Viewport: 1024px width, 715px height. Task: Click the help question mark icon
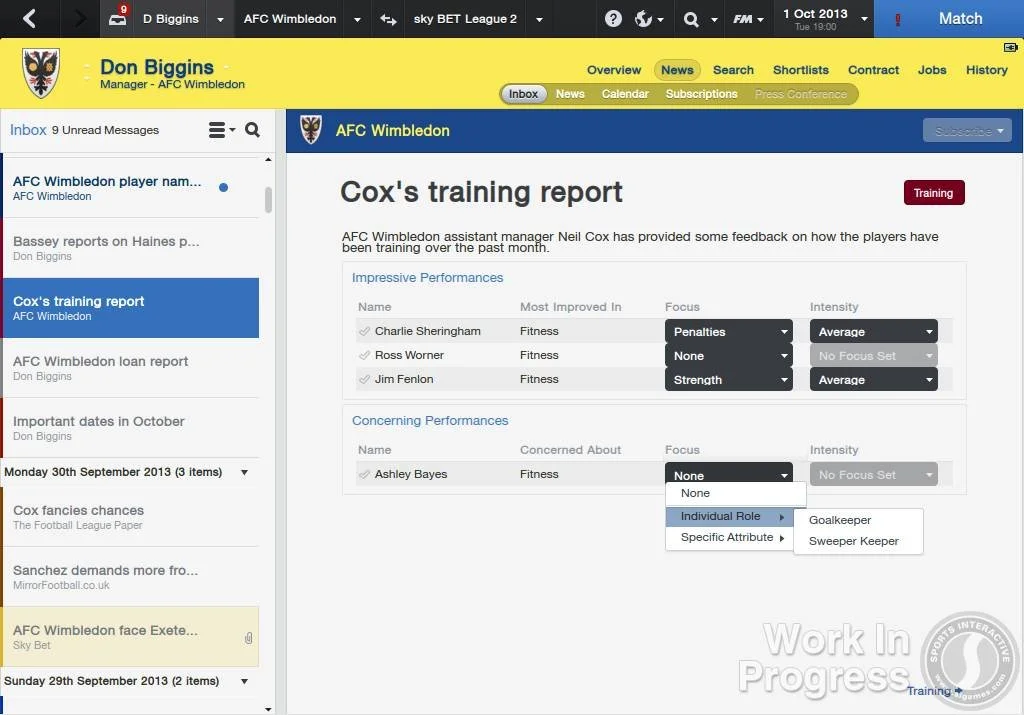[611, 18]
